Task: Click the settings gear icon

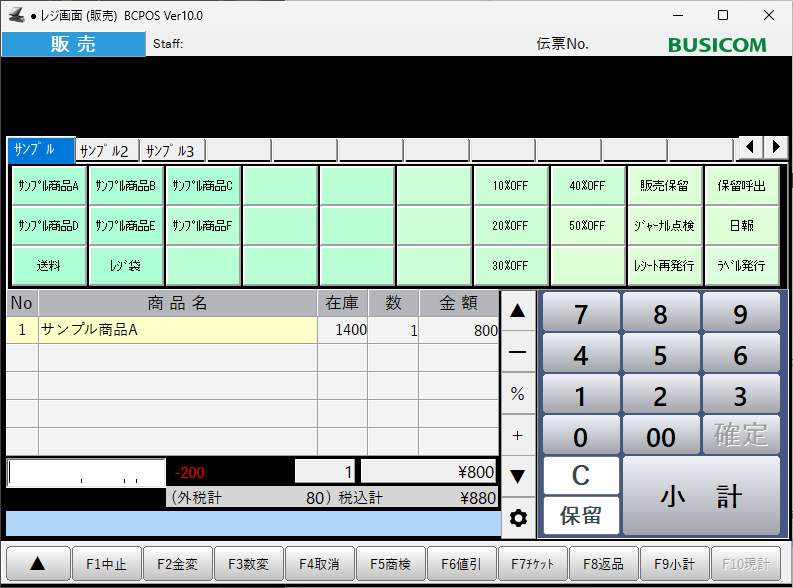Action: click(518, 518)
